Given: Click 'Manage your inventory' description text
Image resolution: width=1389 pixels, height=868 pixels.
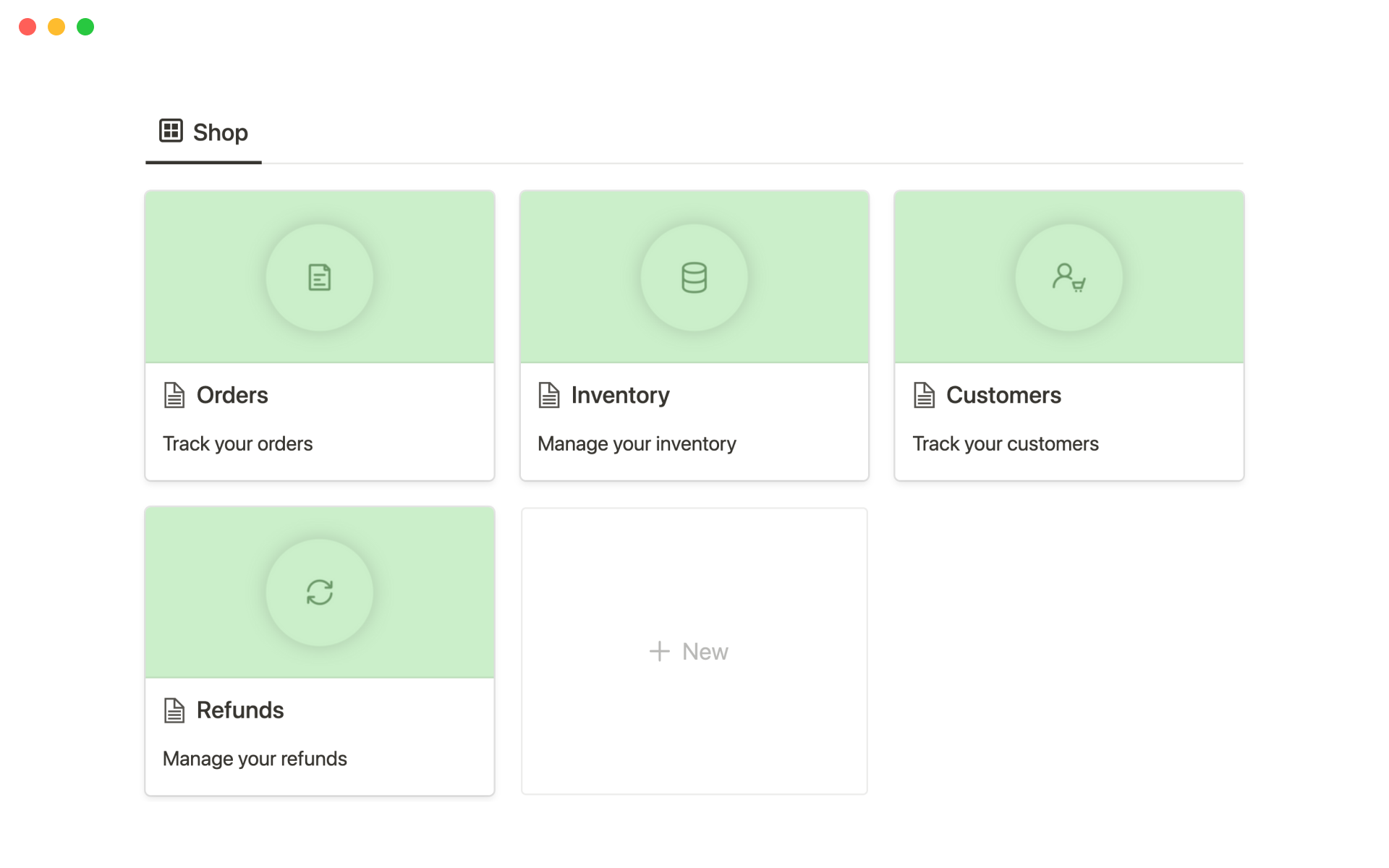Looking at the screenshot, I should 637,443.
